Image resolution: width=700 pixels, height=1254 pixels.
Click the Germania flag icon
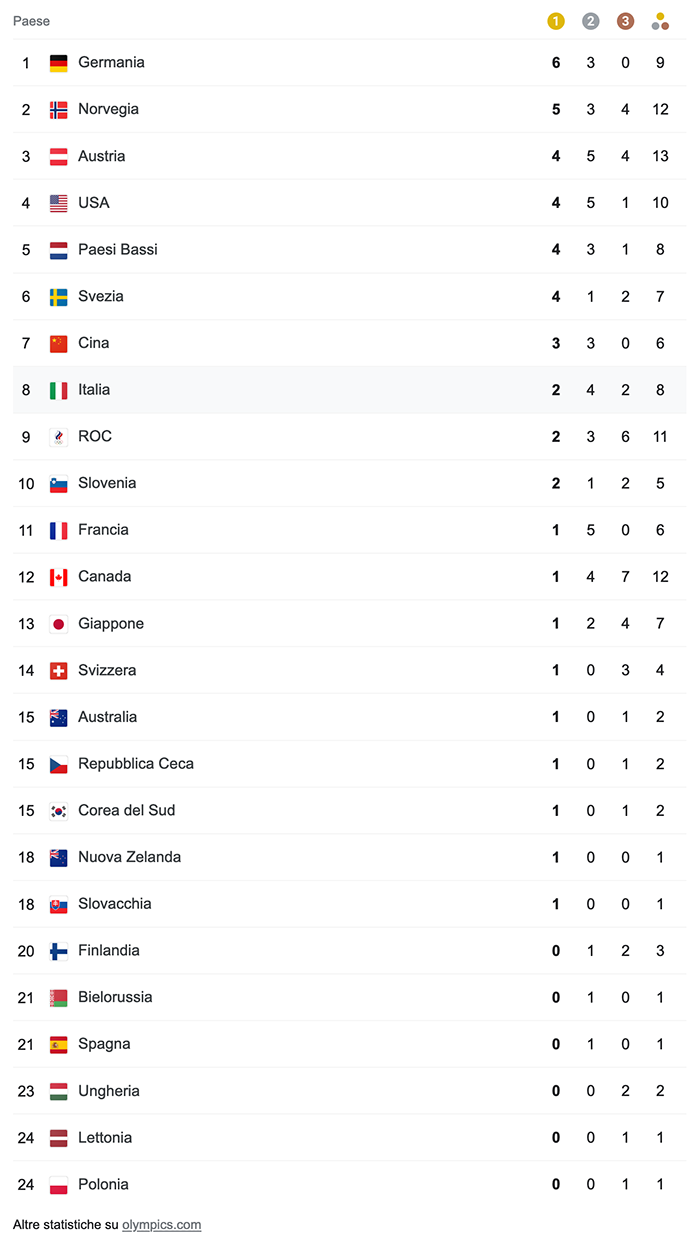click(x=59, y=63)
